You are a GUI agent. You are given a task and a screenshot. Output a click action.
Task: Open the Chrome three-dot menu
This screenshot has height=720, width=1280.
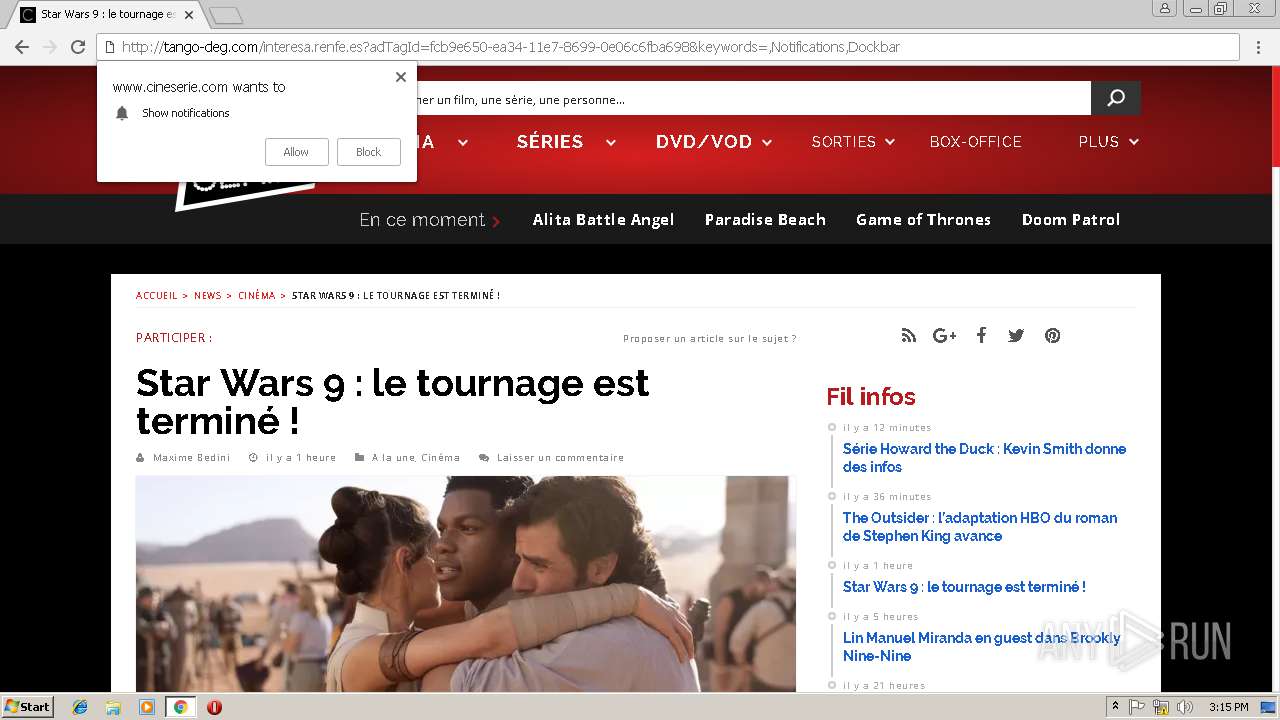click(x=1258, y=47)
